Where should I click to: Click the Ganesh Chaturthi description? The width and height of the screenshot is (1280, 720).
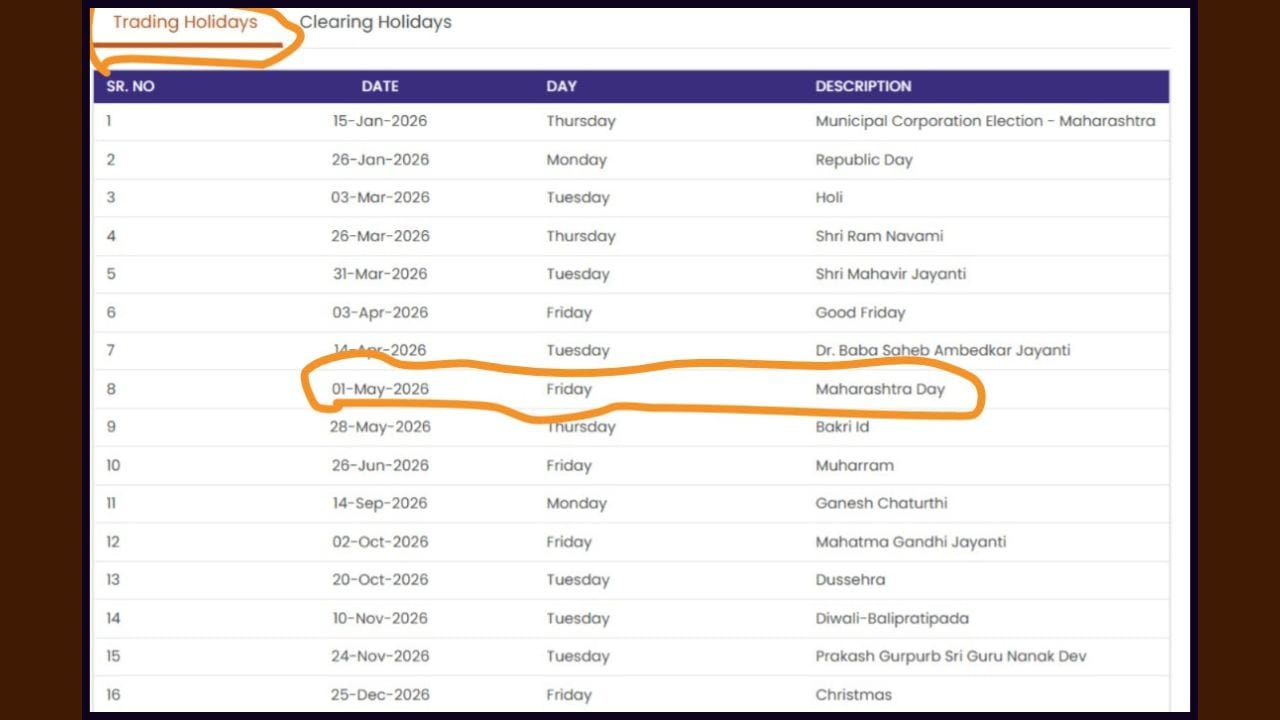(x=881, y=504)
